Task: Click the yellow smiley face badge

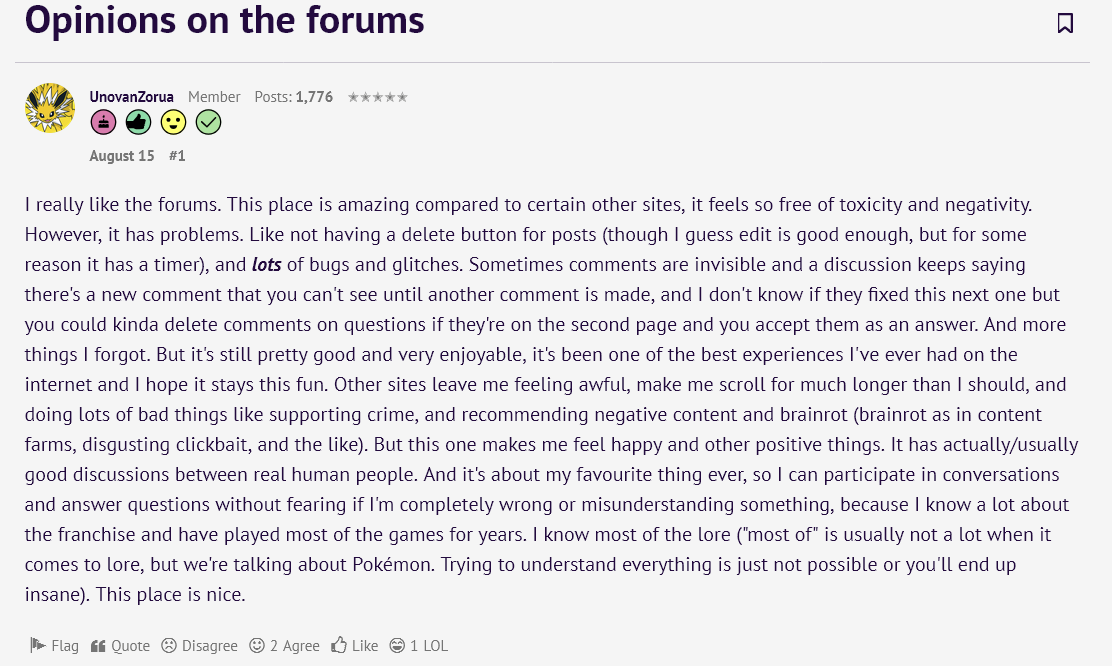Action: coord(173,123)
